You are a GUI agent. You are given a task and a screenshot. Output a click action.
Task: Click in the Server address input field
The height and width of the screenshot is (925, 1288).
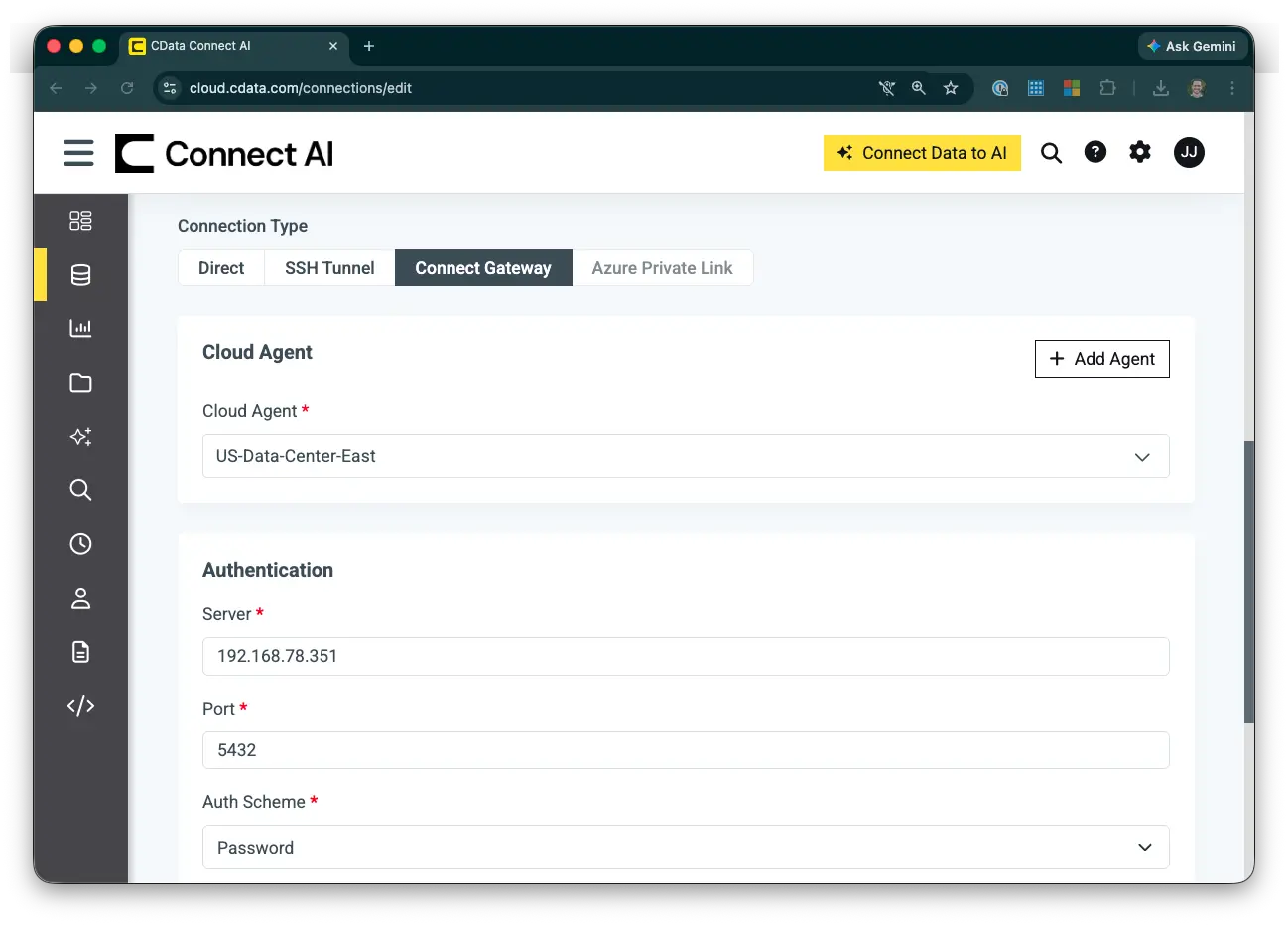[685, 656]
